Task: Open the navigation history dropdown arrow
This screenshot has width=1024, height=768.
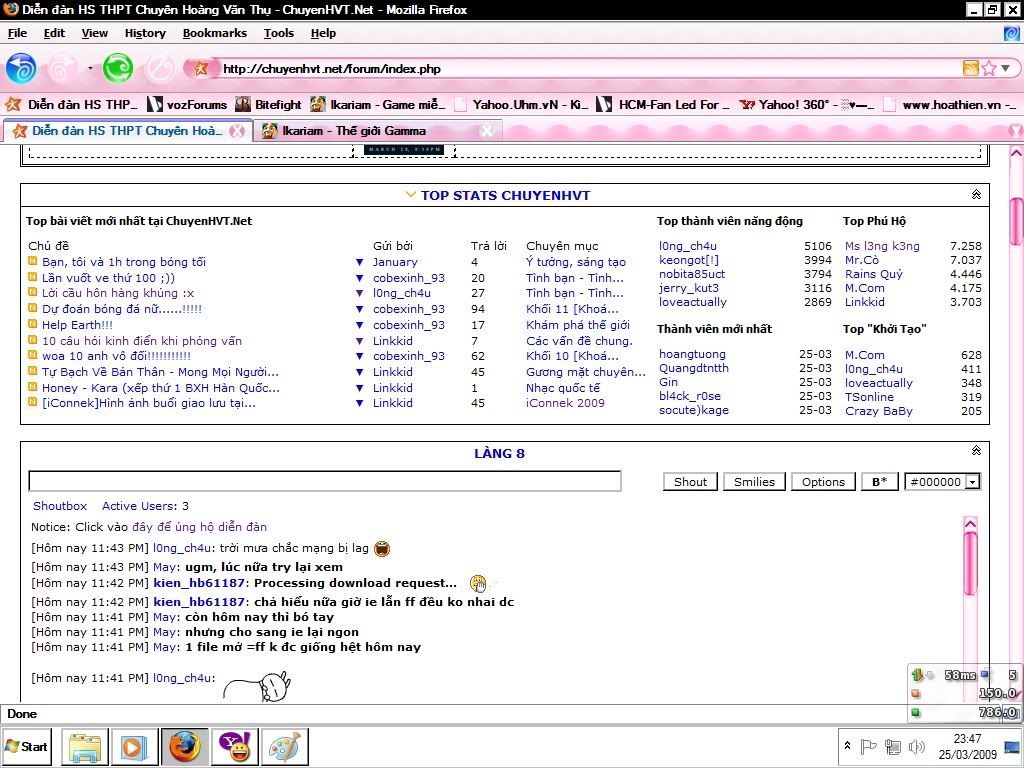Action: [90, 68]
